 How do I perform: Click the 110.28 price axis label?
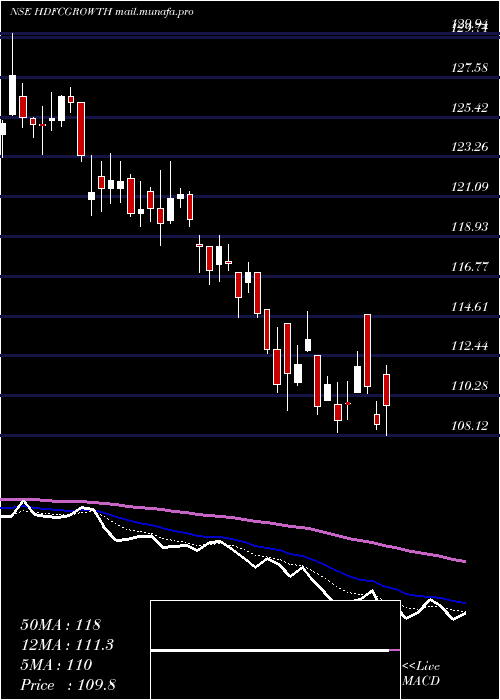click(x=470, y=386)
